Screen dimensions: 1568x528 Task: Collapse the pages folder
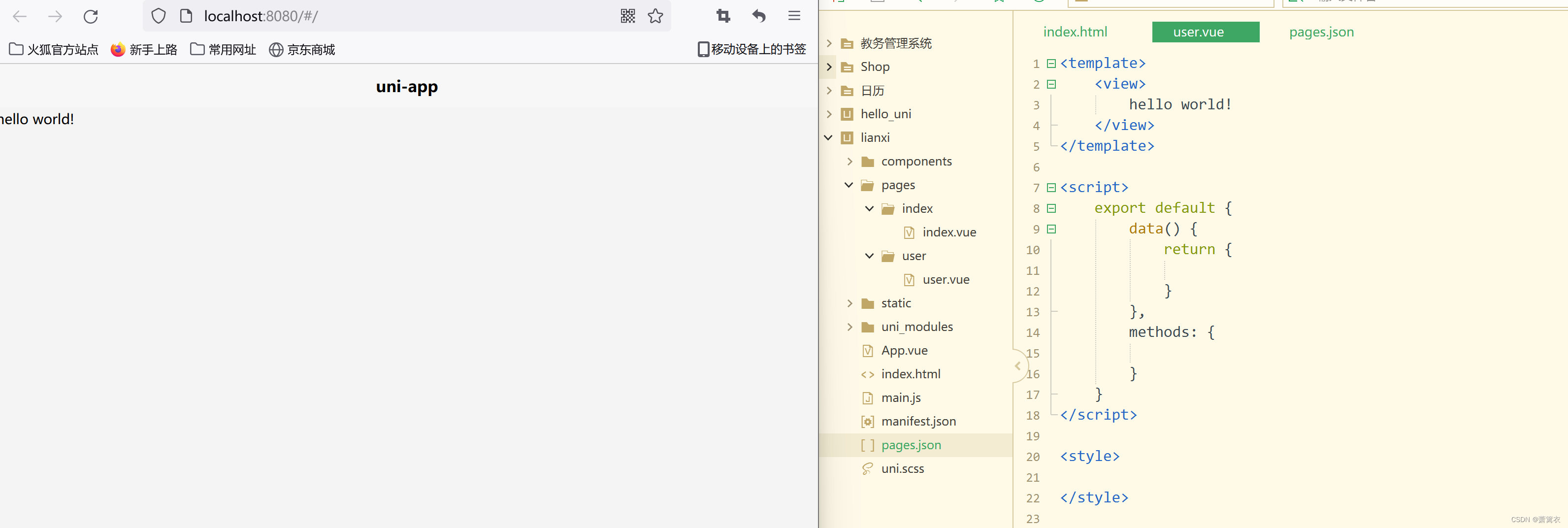tap(849, 185)
